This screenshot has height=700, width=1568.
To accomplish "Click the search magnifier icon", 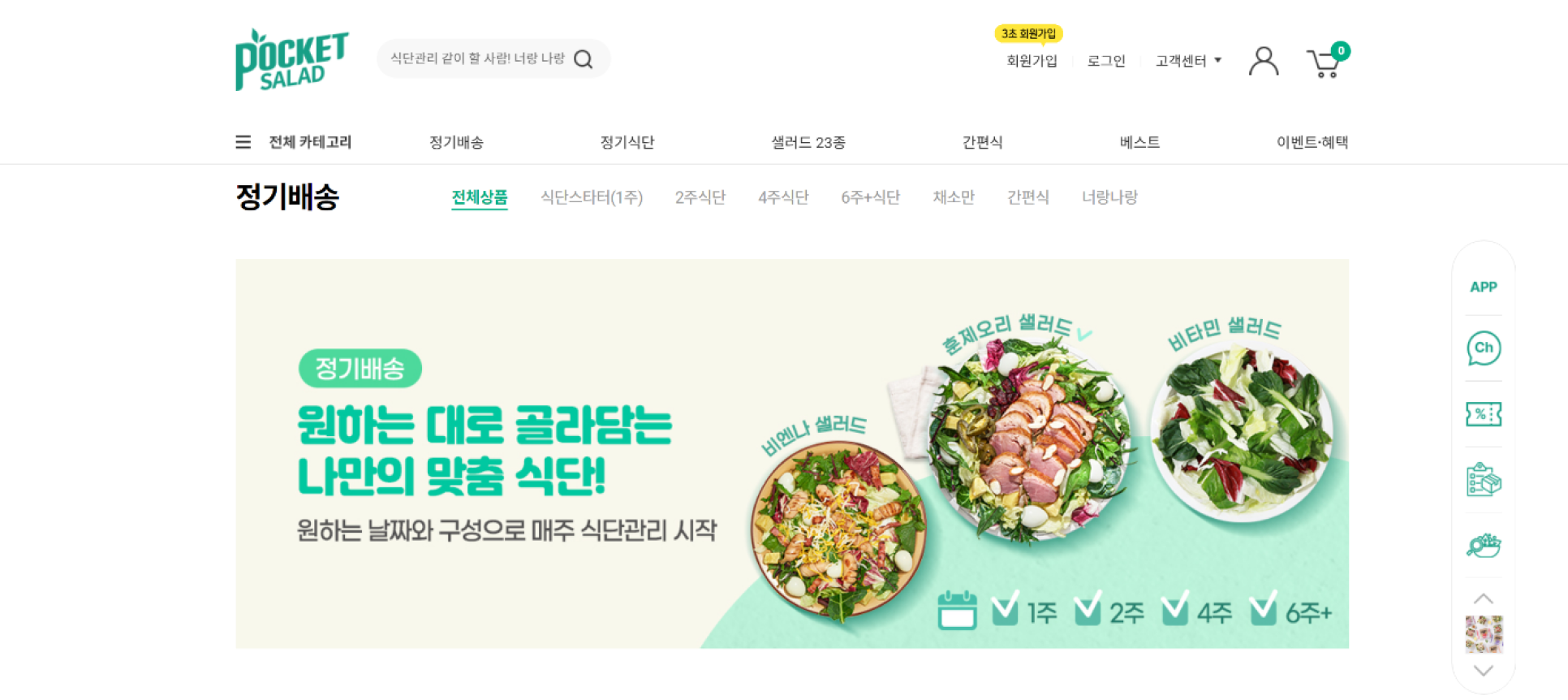I will [x=583, y=59].
